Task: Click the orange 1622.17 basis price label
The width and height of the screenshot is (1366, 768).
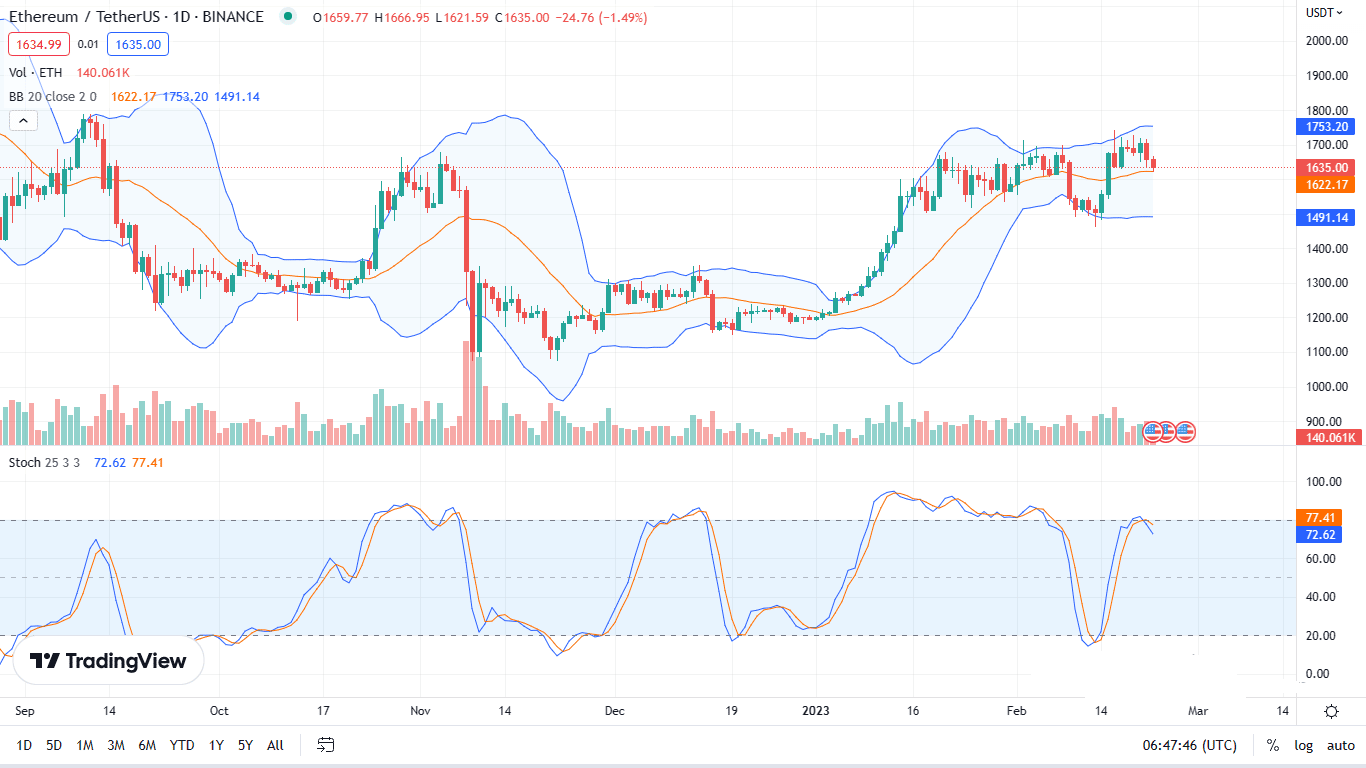Action: tap(1324, 184)
